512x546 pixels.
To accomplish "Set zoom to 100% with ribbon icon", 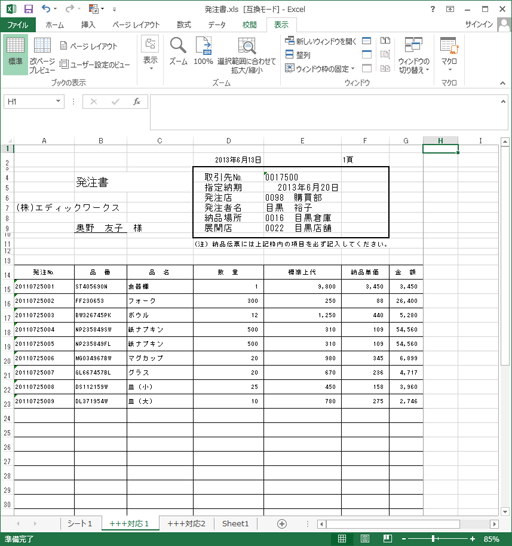I will click(x=203, y=51).
